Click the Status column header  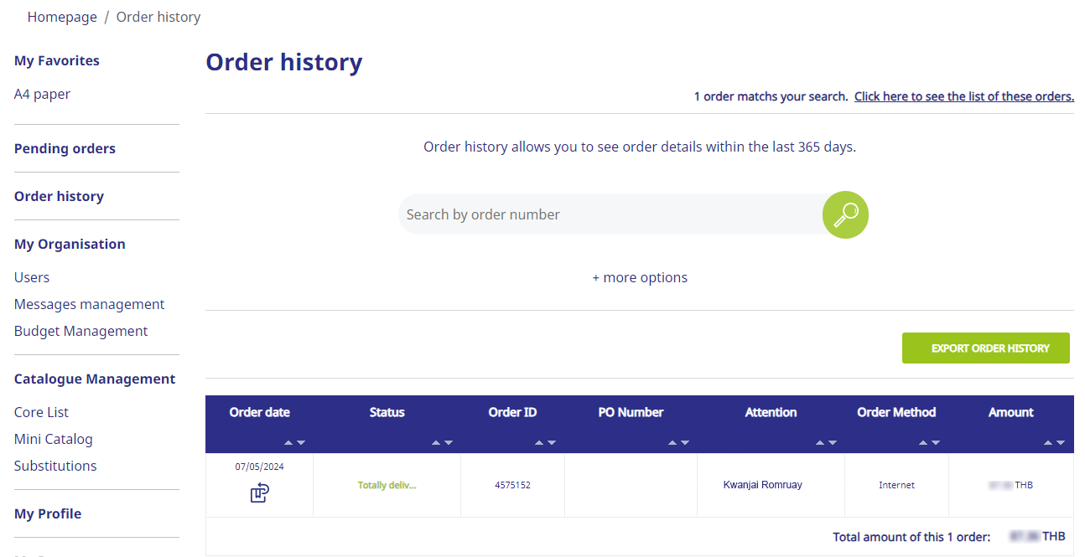387,412
